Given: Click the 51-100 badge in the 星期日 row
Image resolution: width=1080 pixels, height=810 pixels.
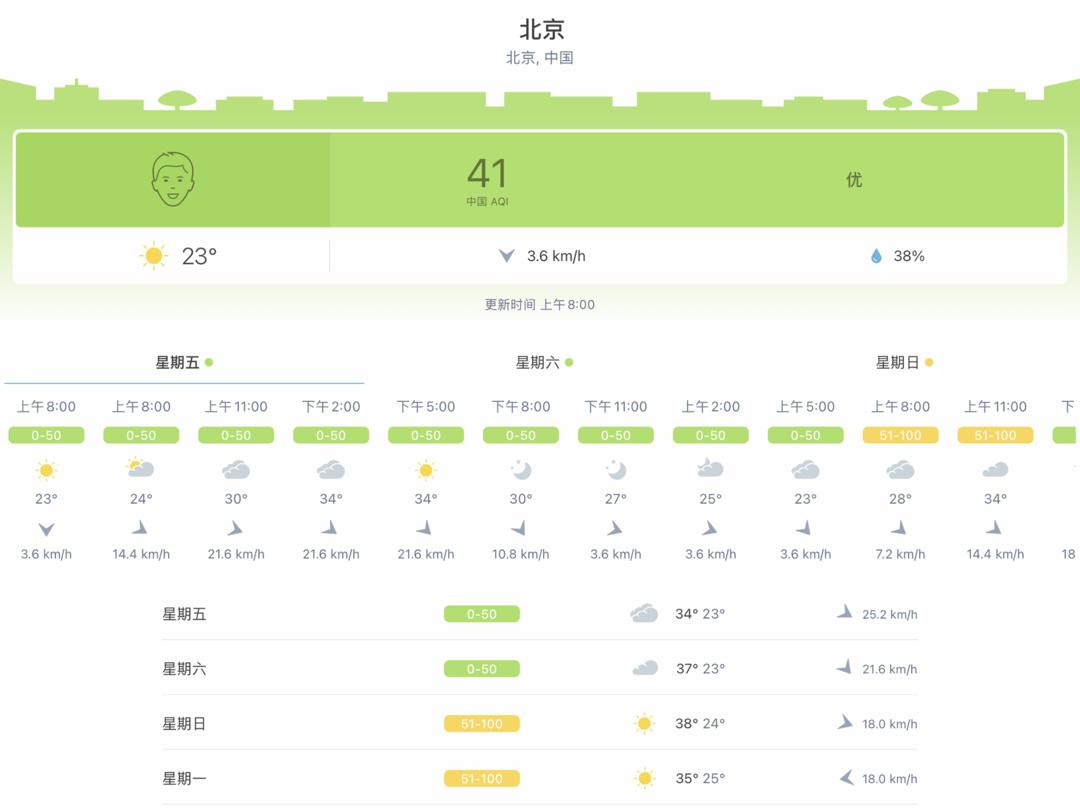Looking at the screenshot, I should [x=481, y=723].
